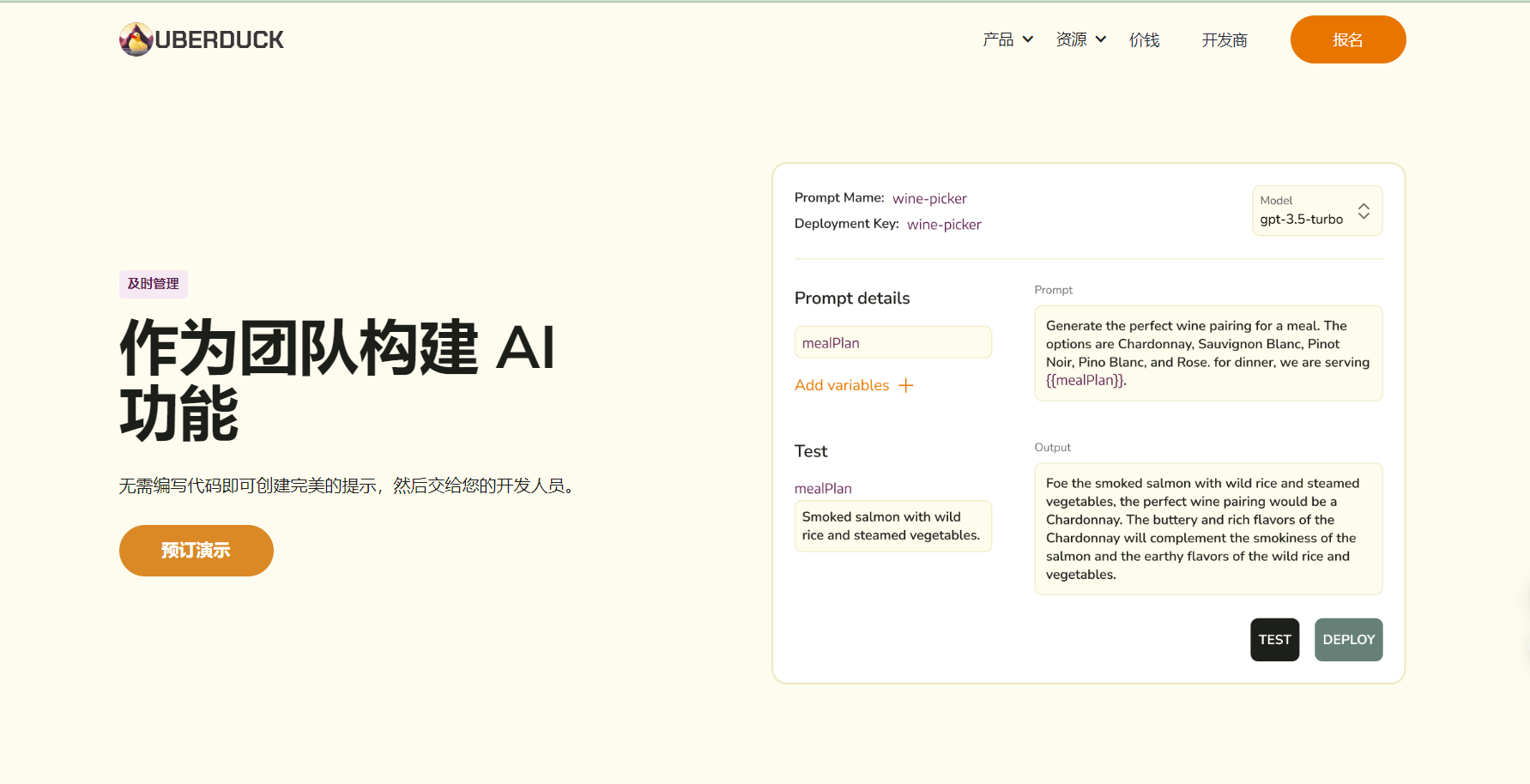The image size is (1530, 784).
Task: Click the Add variables link
Action: [842, 386]
